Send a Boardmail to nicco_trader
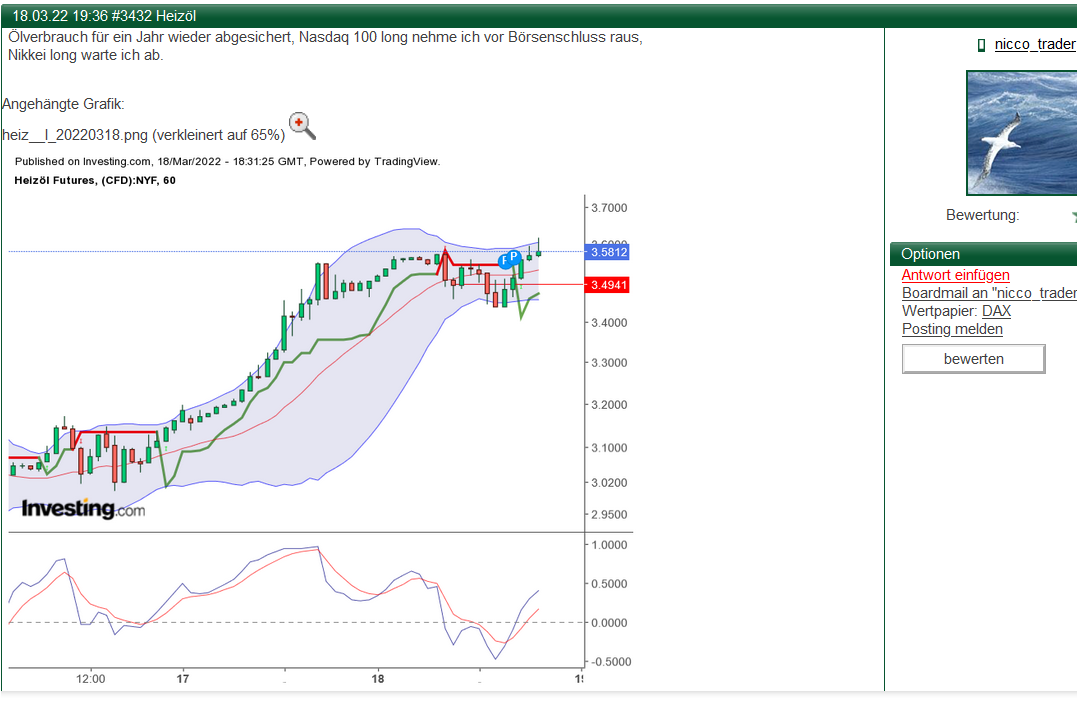The width and height of the screenshot is (1077, 704). point(988,293)
